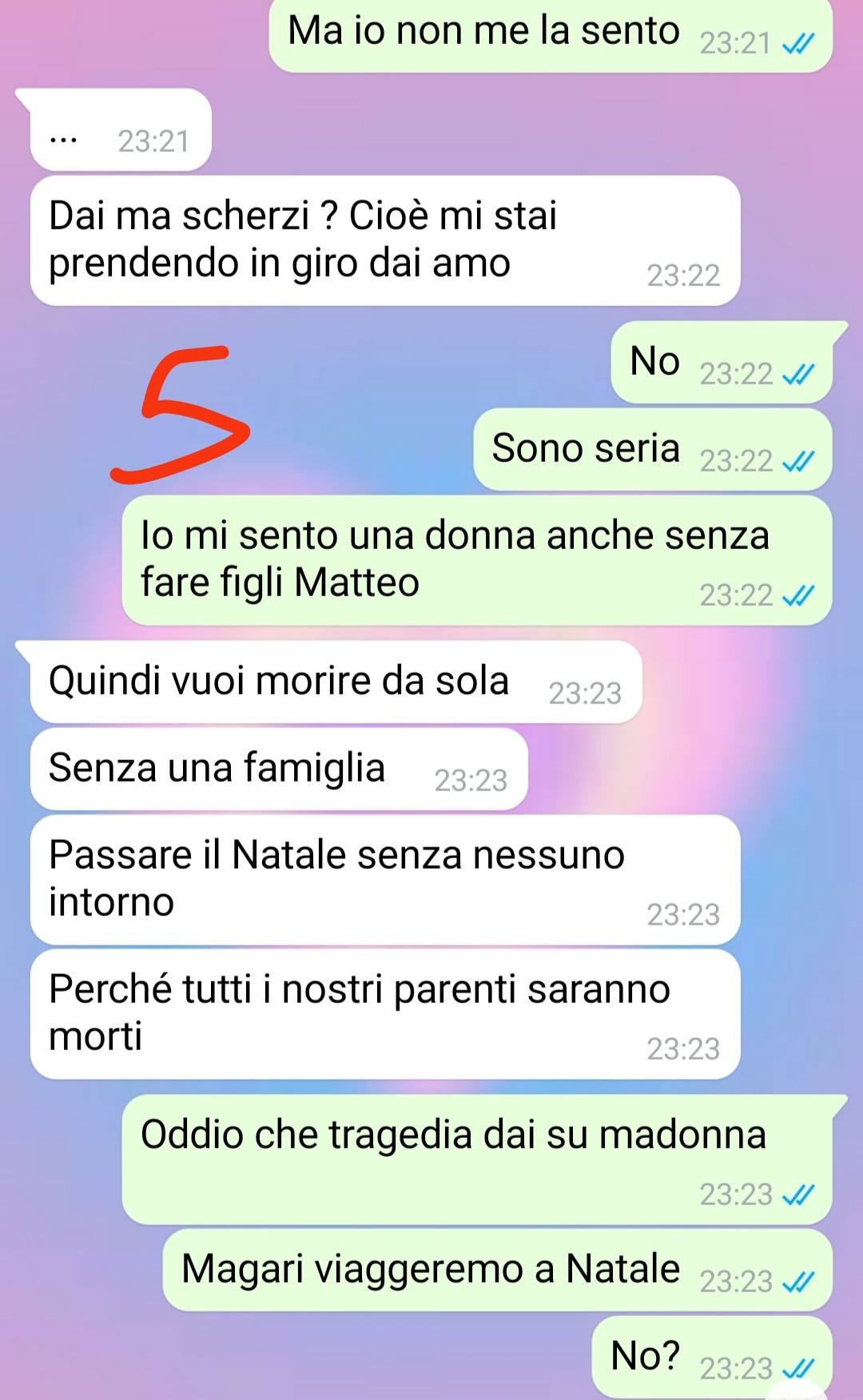
Task: Tap the 'Senza una famiglia' message bubble
Action: [x=279, y=769]
